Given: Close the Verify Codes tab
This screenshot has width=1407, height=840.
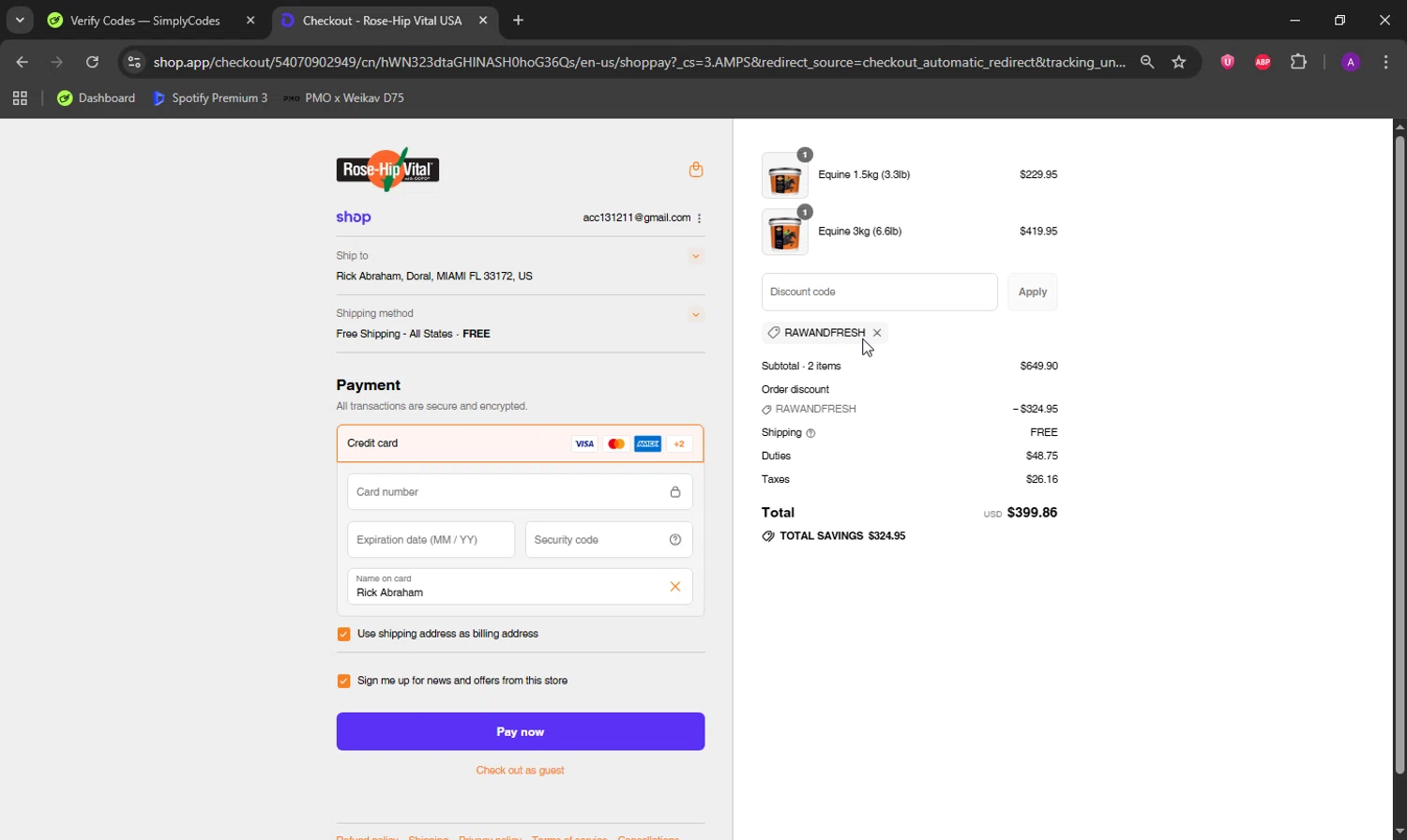Looking at the screenshot, I should pyautogui.click(x=250, y=21).
